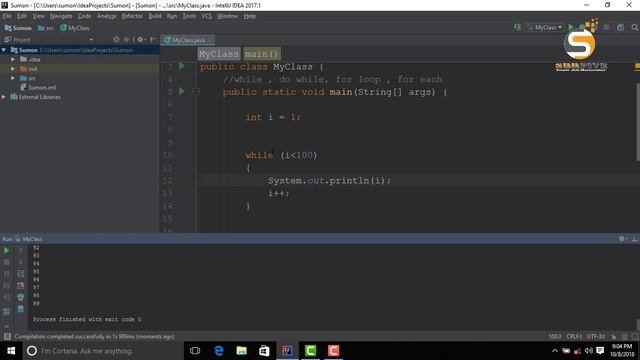This screenshot has width=640, height=360.
Task: Toggle tool window buttons in status bar corner
Action: [7, 337]
